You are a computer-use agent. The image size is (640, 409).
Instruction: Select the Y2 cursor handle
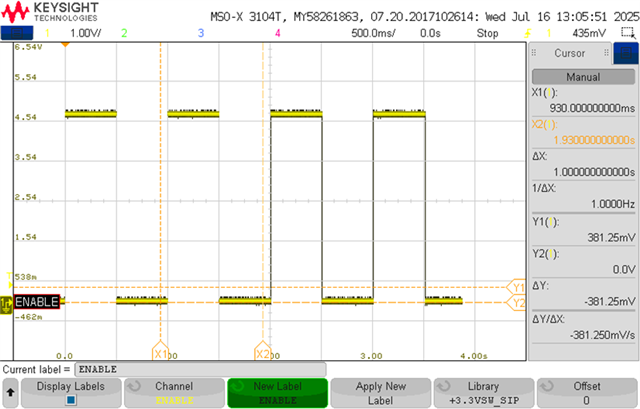(516, 303)
